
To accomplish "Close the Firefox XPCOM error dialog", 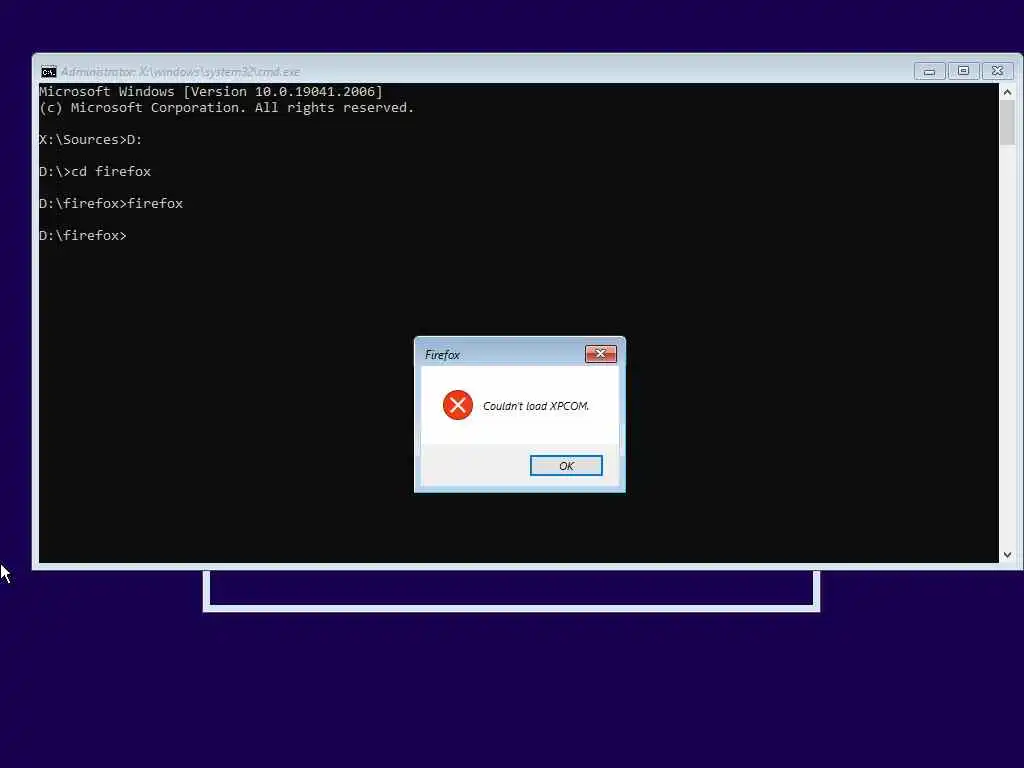I will click(601, 353).
